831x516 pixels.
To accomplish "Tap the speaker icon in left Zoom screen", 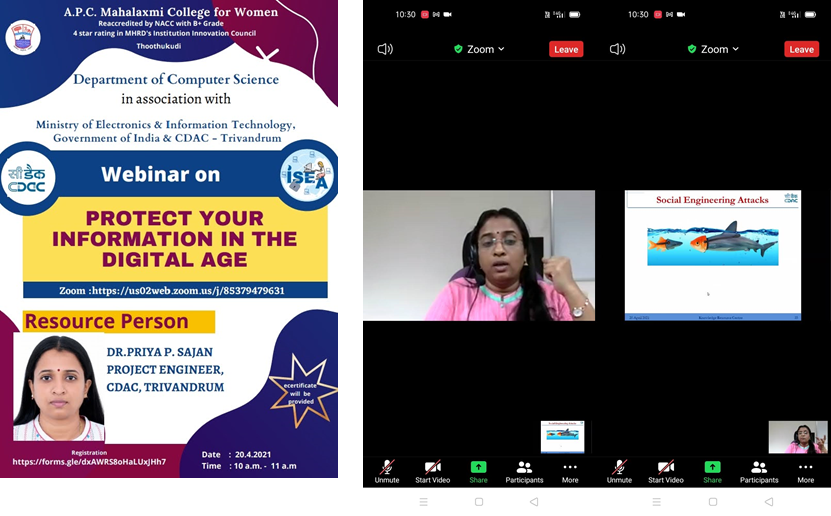I will pyautogui.click(x=385, y=49).
